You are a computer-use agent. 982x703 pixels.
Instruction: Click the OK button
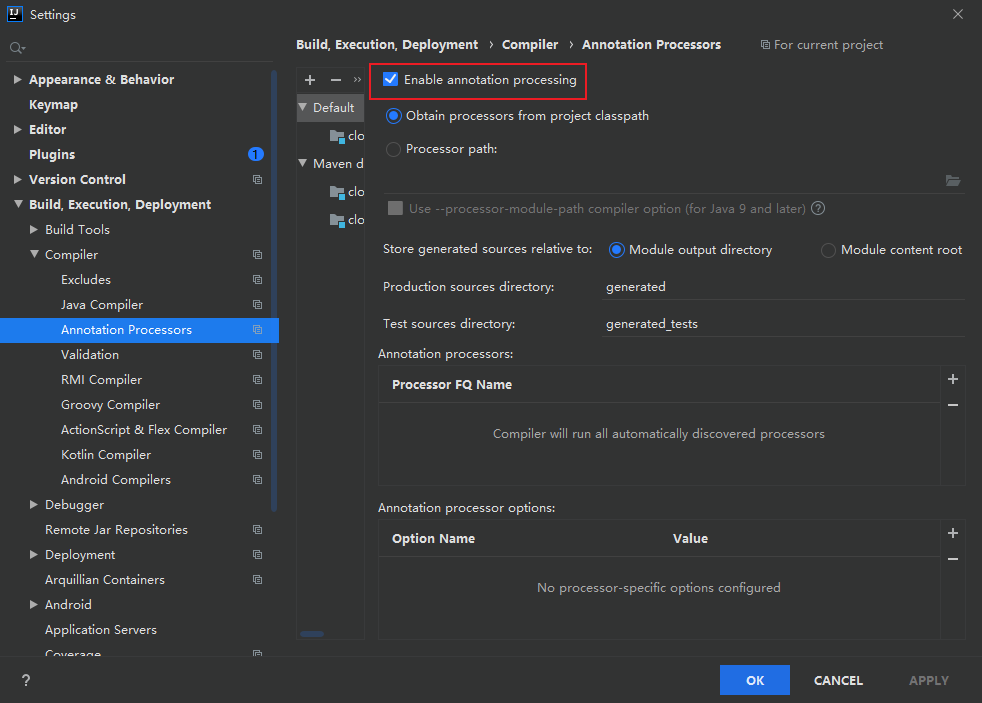(x=754, y=680)
